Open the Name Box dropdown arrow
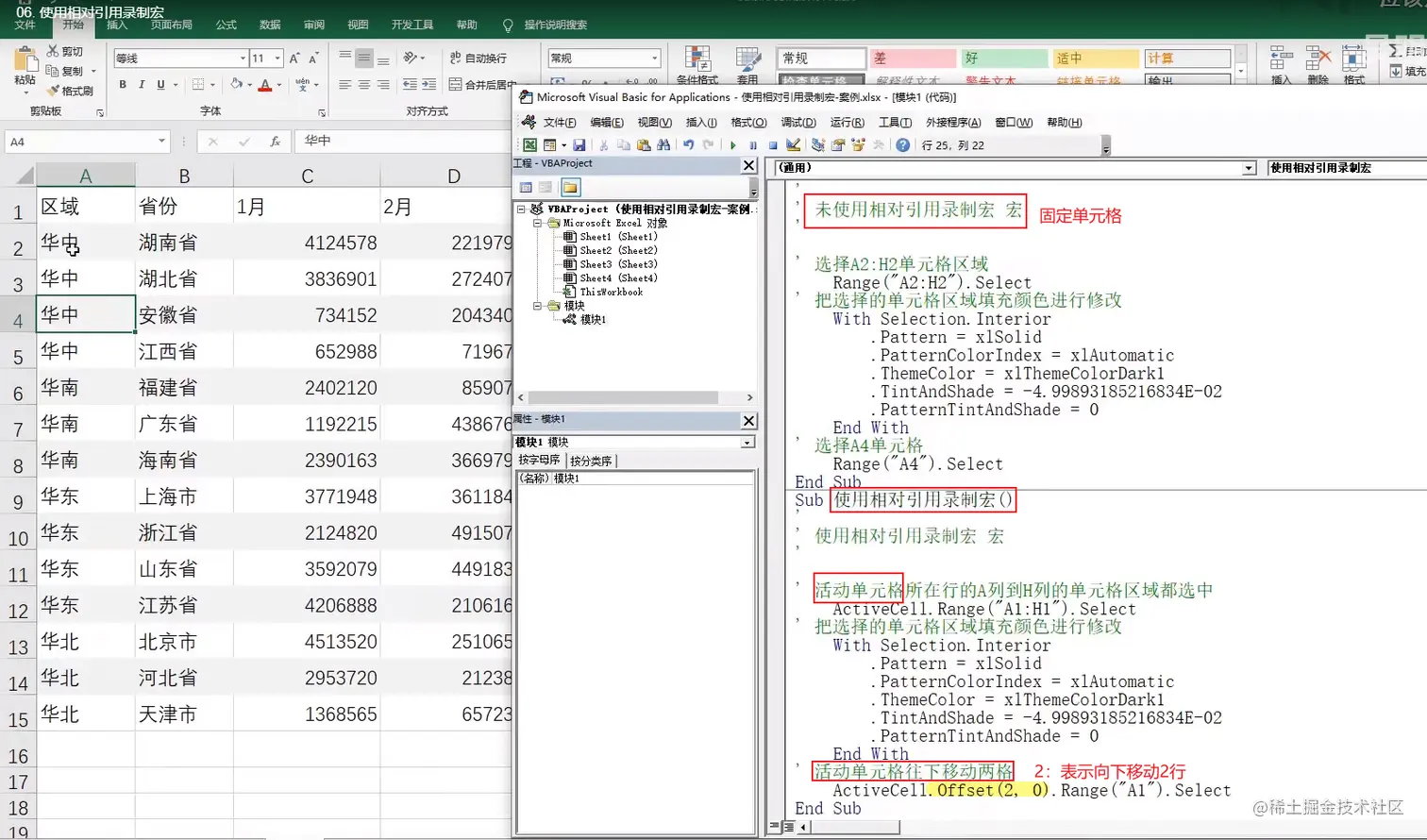Viewport: 1427px width, 840px height. (x=161, y=142)
